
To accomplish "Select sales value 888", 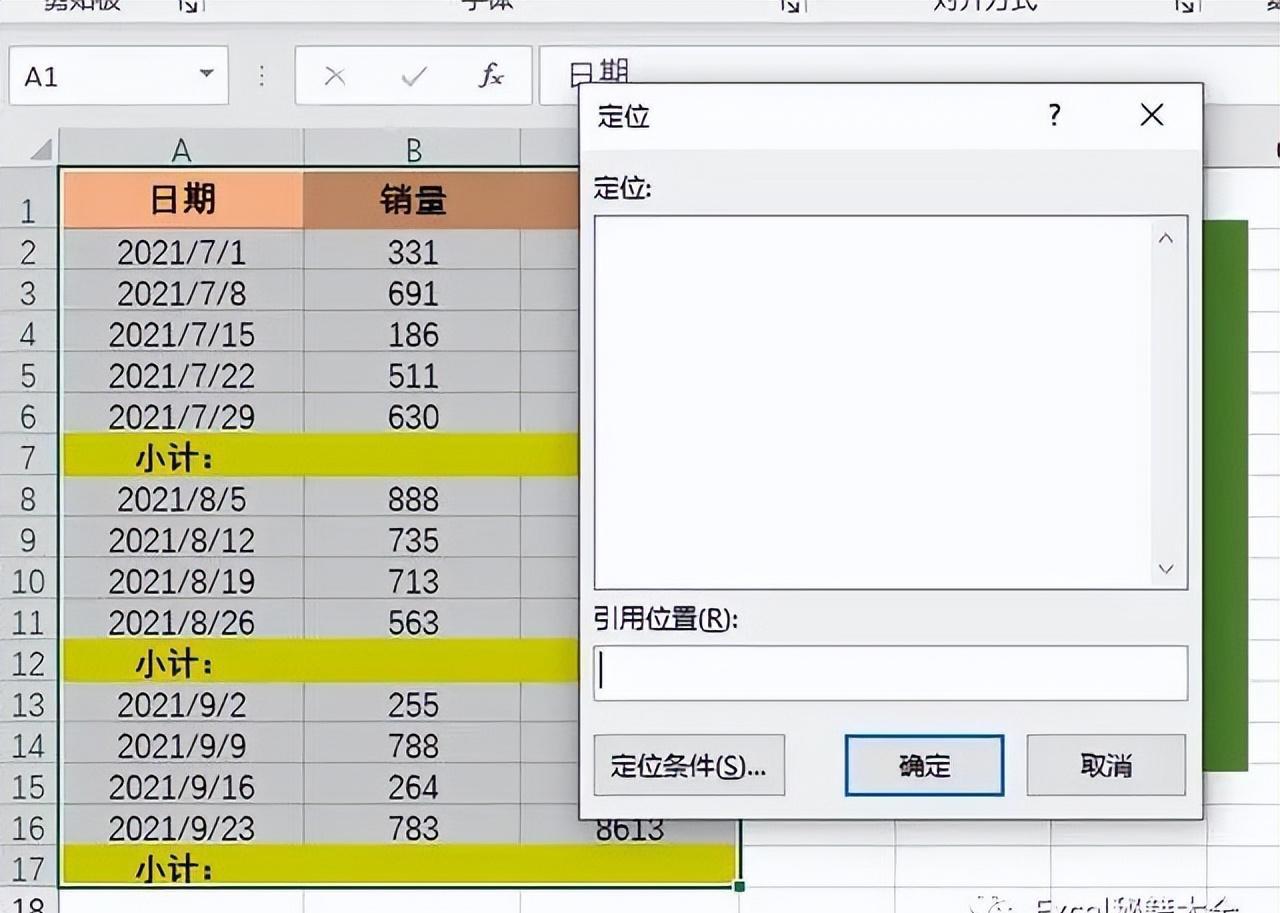I will coord(413,498).
